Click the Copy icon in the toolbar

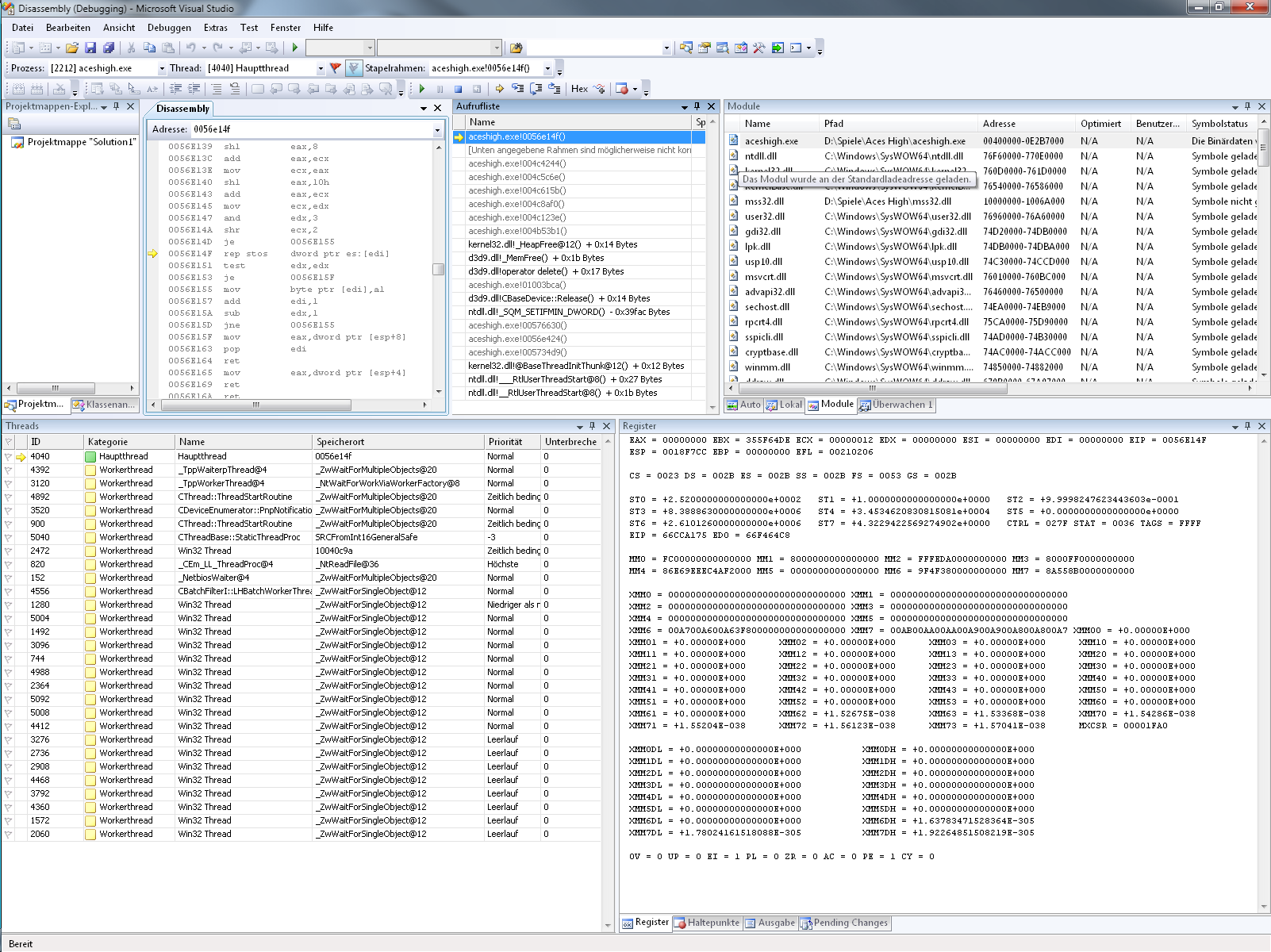tap(149, 48)
